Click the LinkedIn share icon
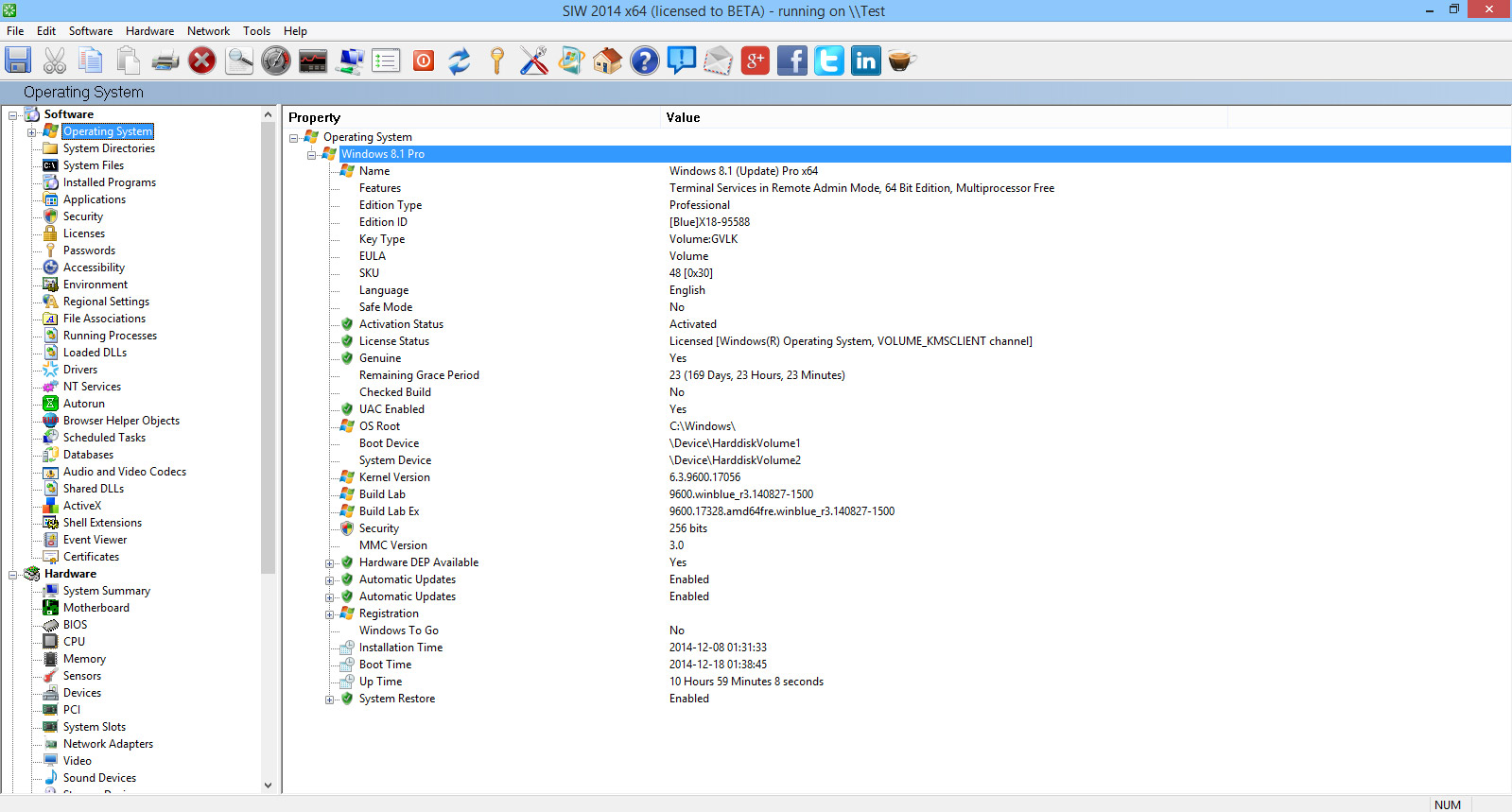The width and height of the screenshot is (1512, 812). 866,60
